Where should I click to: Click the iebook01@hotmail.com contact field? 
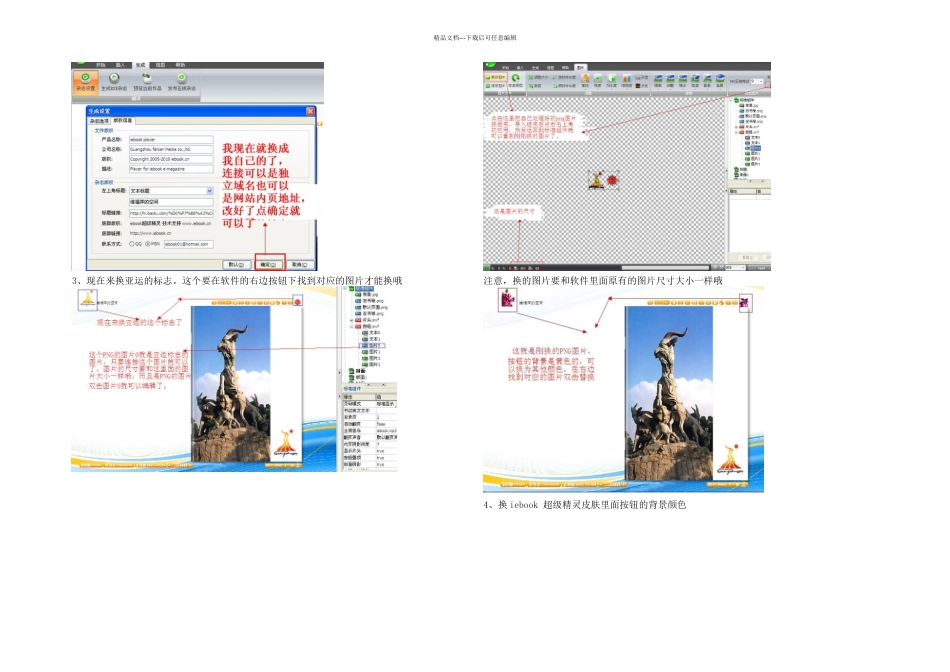click(188, 244)
